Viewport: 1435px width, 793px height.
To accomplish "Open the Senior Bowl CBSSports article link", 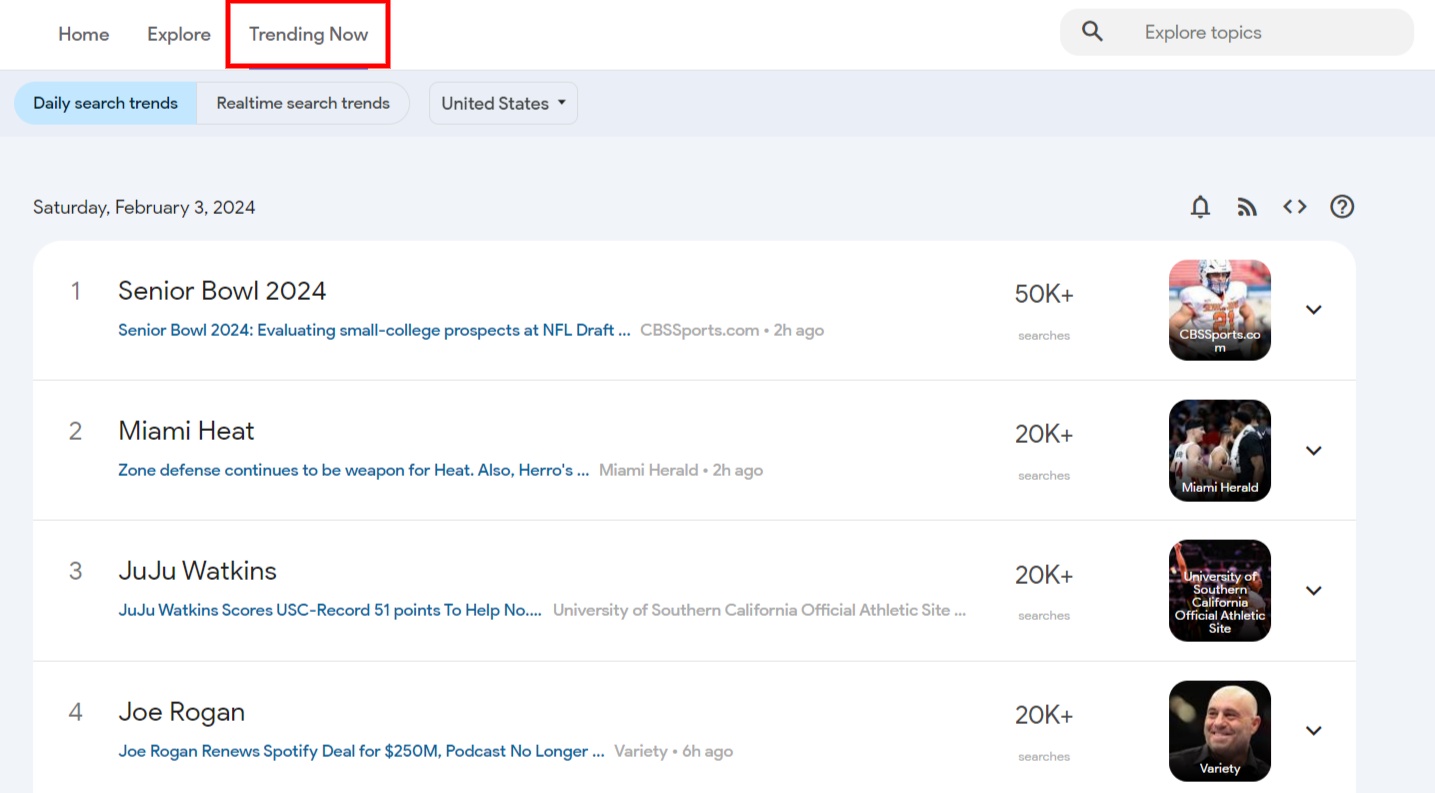I will (374, 330).
